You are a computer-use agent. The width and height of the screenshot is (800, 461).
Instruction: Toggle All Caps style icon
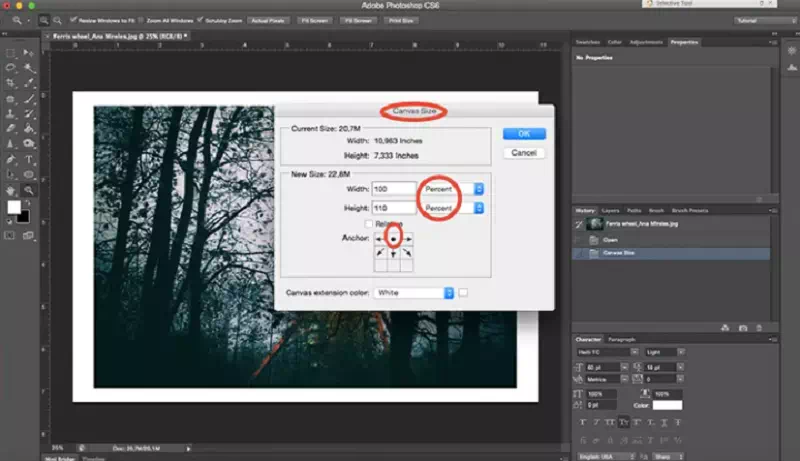(x=610, y=422)
